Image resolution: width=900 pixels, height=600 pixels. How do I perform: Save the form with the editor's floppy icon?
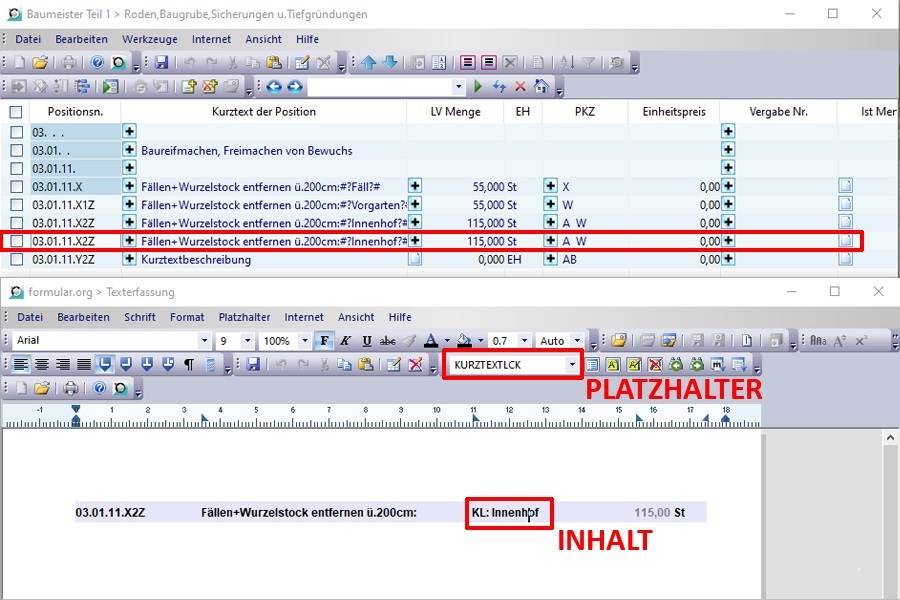(x=253, y=364)
